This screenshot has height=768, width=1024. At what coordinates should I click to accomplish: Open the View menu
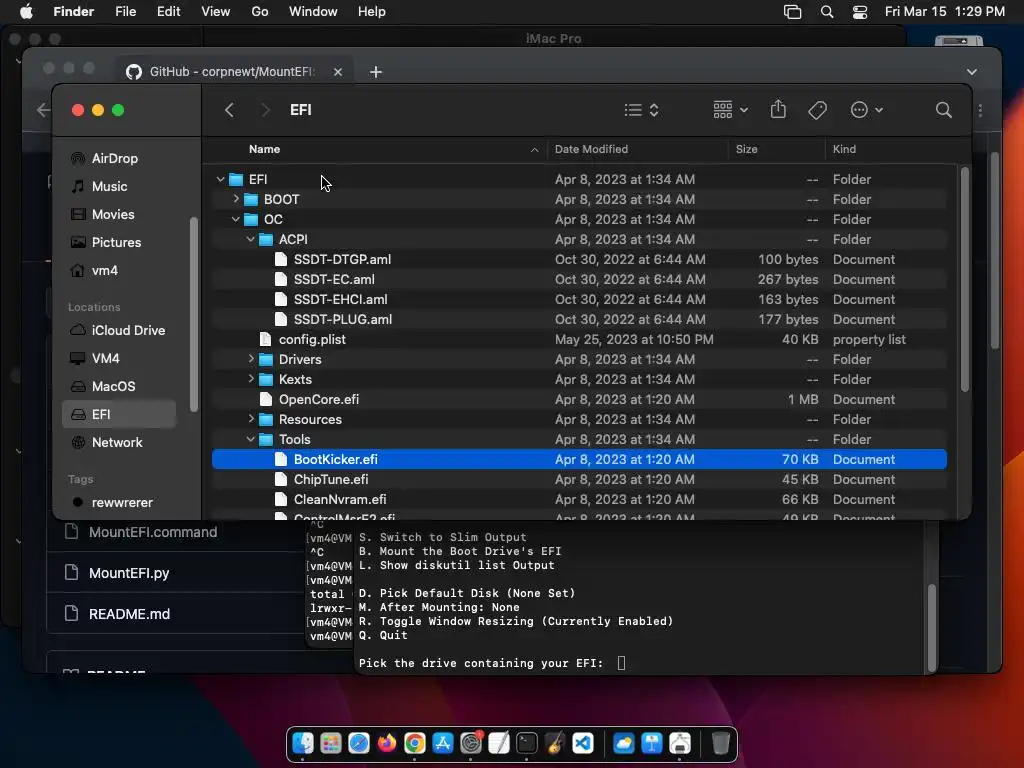pyautogui.click(x=216, y=11)
